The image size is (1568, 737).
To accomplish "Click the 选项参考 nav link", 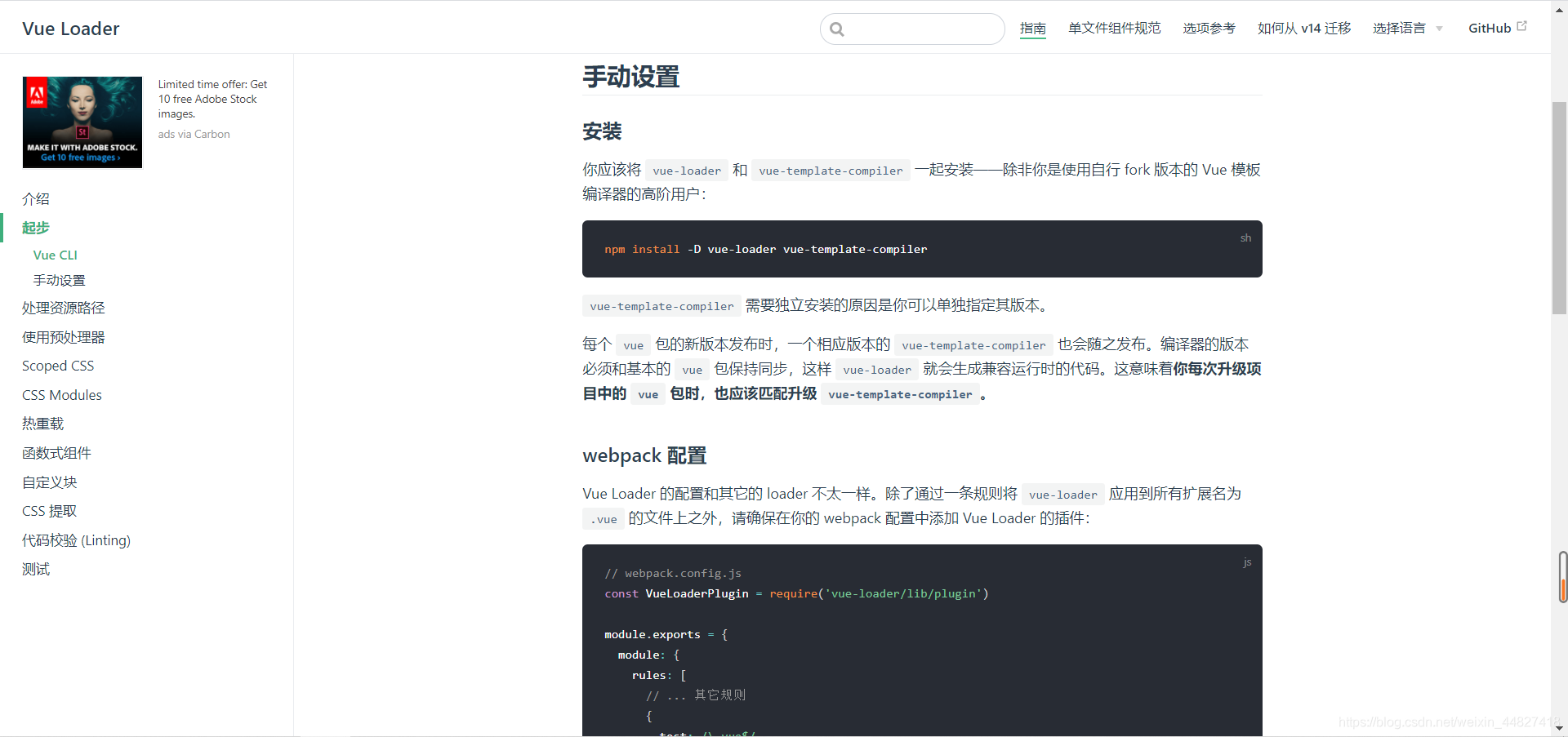I will pyautogui.click(x=1208, y=28).
